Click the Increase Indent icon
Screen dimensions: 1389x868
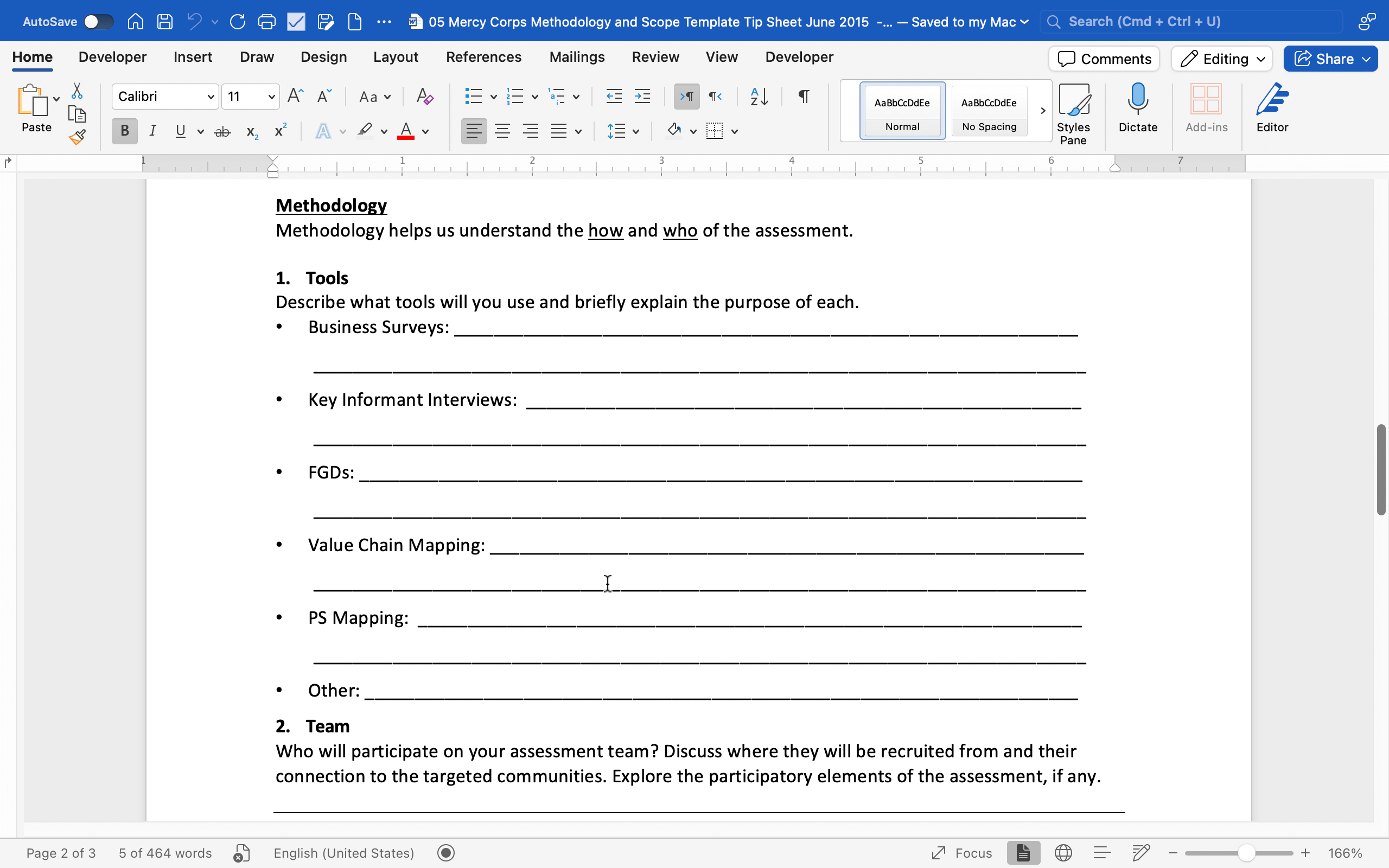point(642,97)
